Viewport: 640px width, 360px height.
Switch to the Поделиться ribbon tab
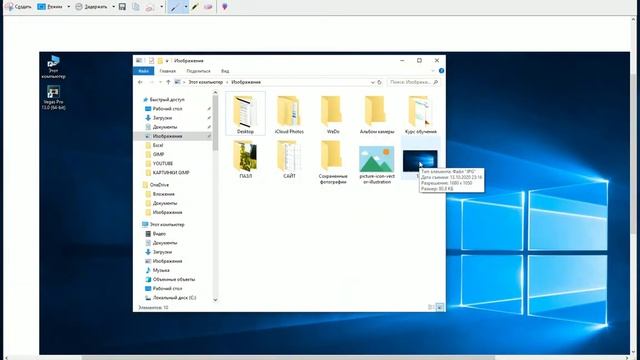(198, 71)
